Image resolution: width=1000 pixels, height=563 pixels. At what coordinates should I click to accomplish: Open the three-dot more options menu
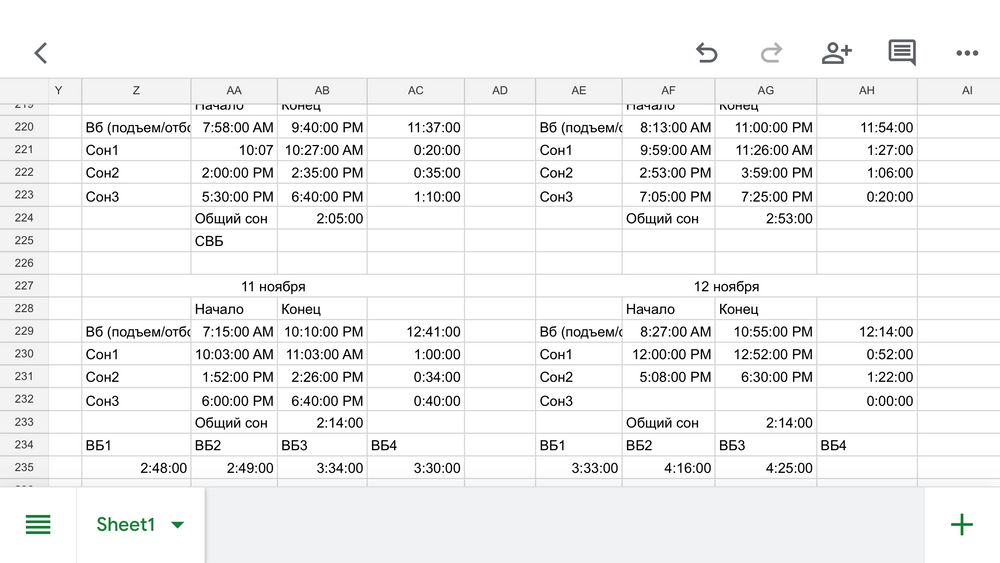coord(966,53)
